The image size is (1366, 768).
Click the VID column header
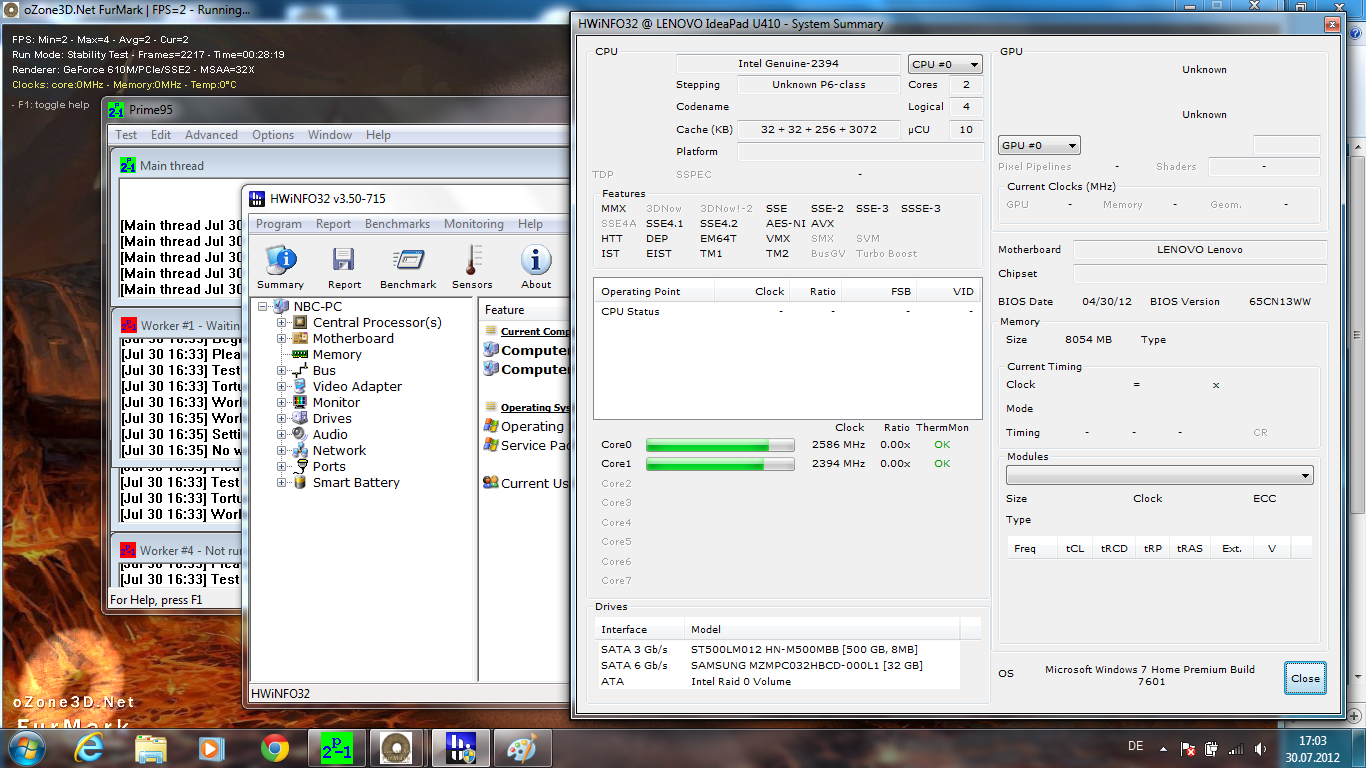coord(948,291)
